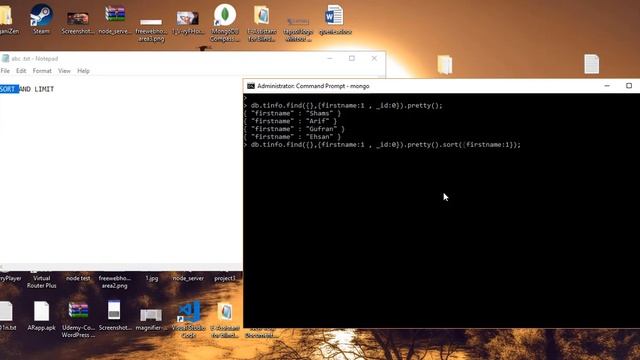Select the Word document icon on desktop

334,16
